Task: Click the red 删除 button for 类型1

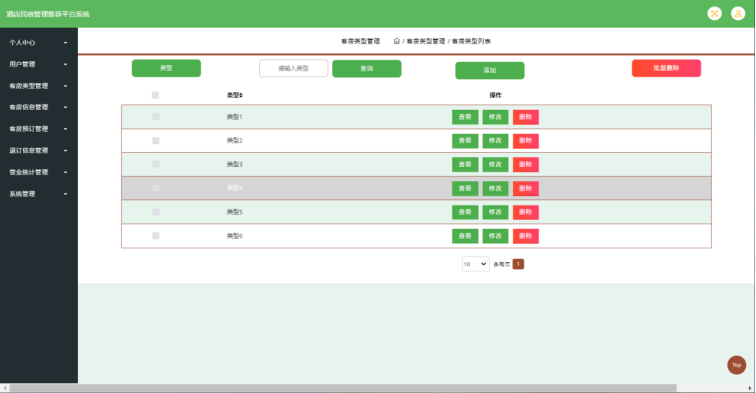Action: point(526,117)
